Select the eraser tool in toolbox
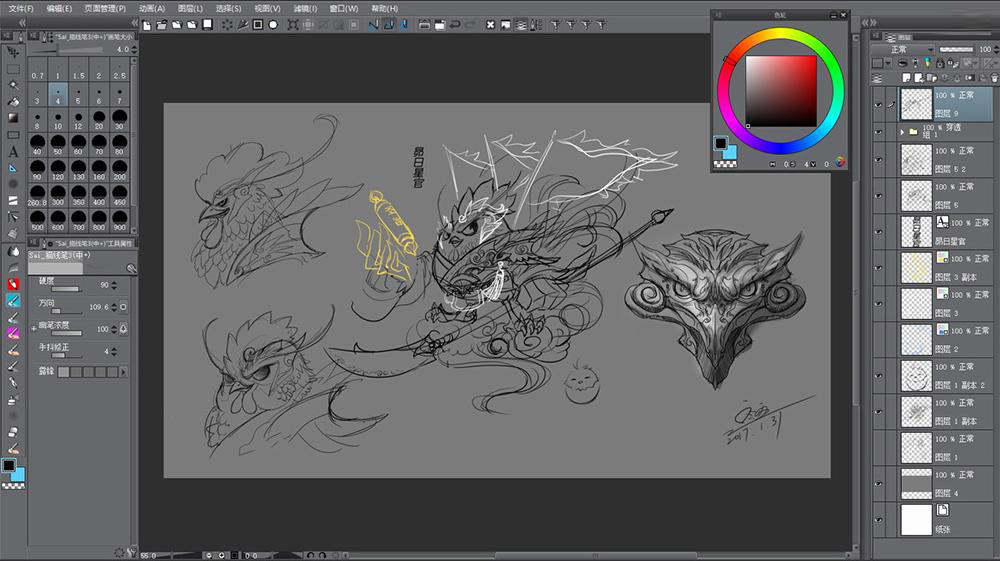Screen dimensions: 1000x561 (x=13, y=432)
